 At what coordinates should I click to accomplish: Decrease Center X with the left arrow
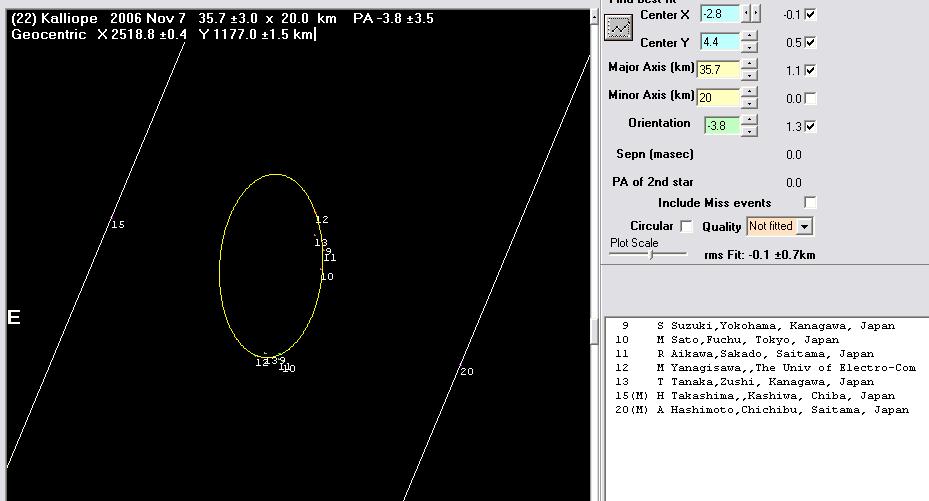(746, 13)
